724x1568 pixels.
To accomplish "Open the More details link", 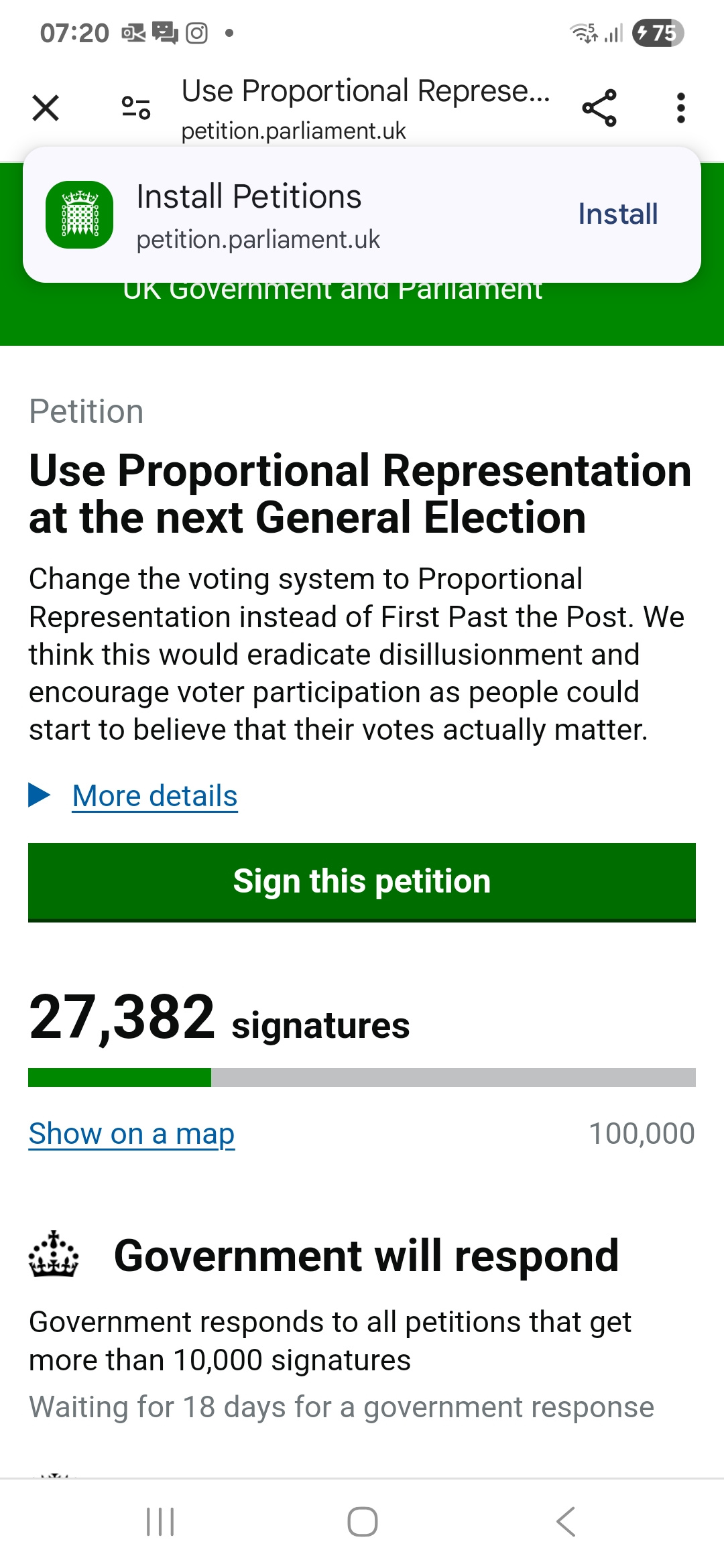I will 155,796.
